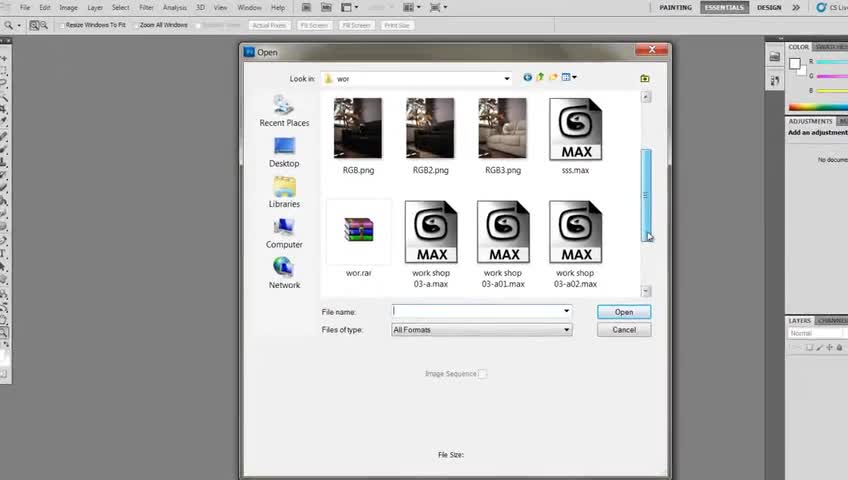848x480 pixels.
Task: Open the History panel icon
Action: point(774,57)
